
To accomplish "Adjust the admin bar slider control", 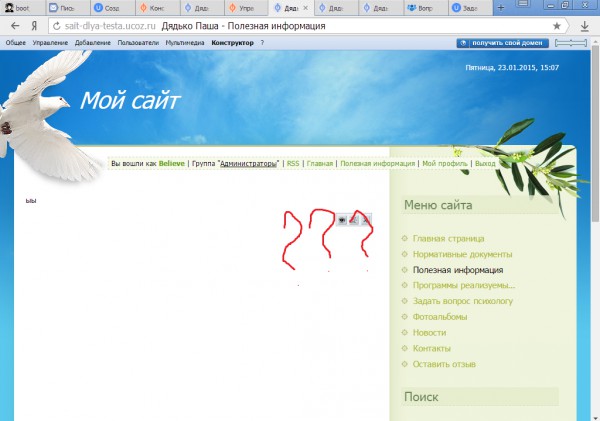I will (571, 43).
